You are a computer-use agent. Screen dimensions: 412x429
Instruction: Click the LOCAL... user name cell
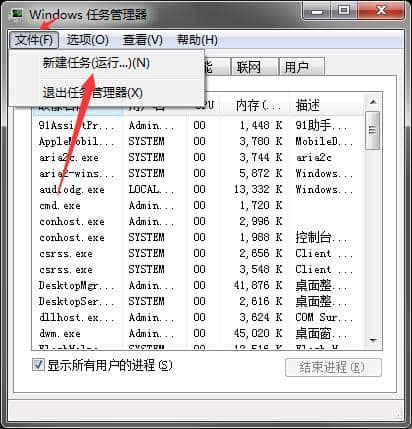151,189
